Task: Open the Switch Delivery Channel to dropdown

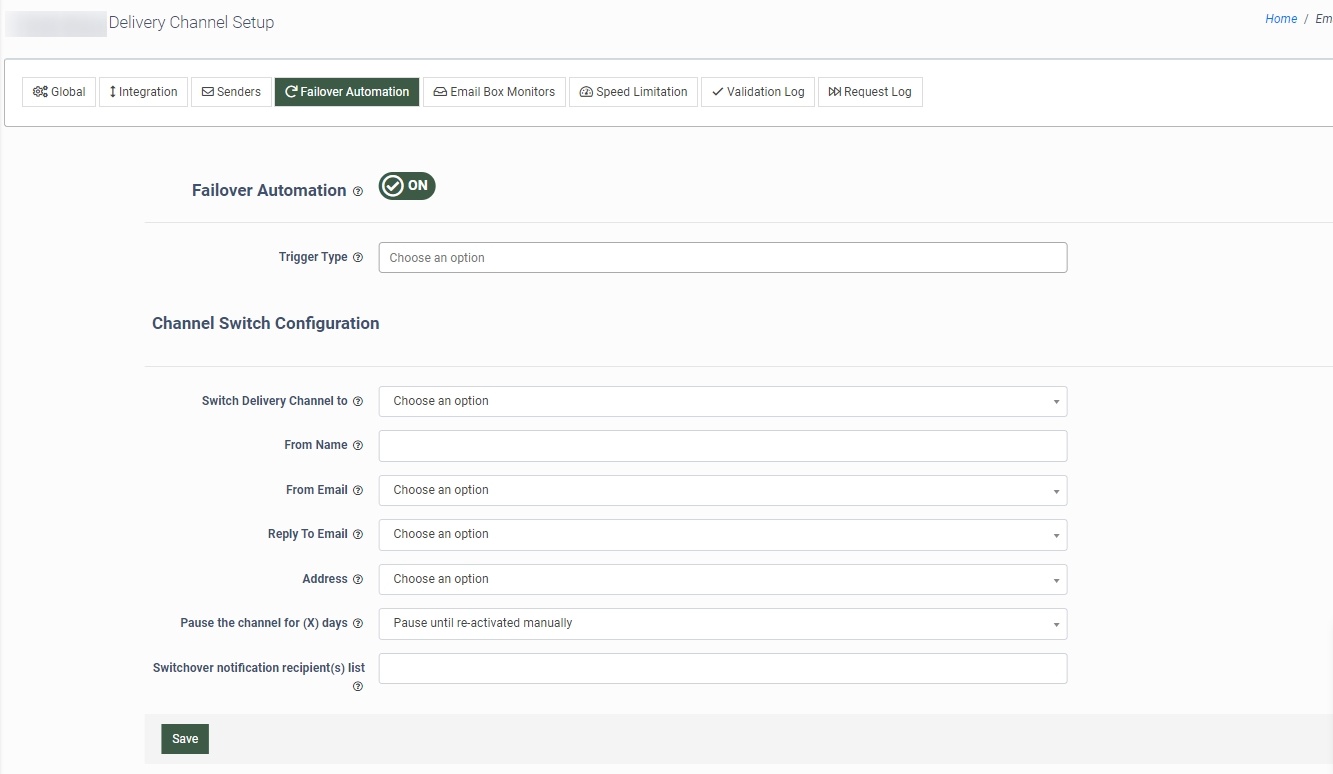Action: (722, 402)
